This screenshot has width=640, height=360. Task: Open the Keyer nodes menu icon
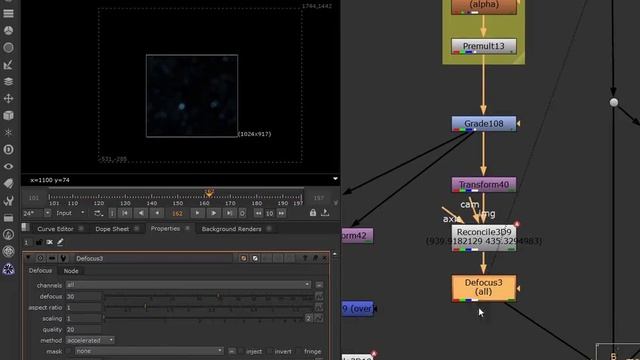8,65
